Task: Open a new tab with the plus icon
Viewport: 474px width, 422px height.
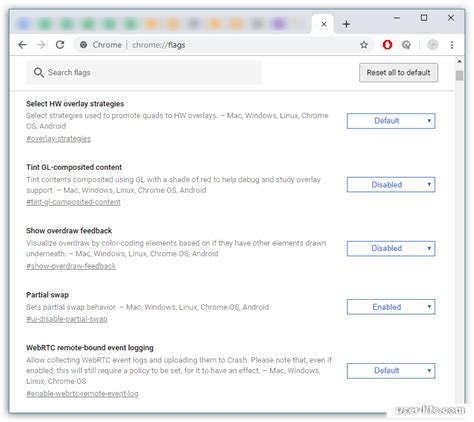Action: [x=346, y=24]
